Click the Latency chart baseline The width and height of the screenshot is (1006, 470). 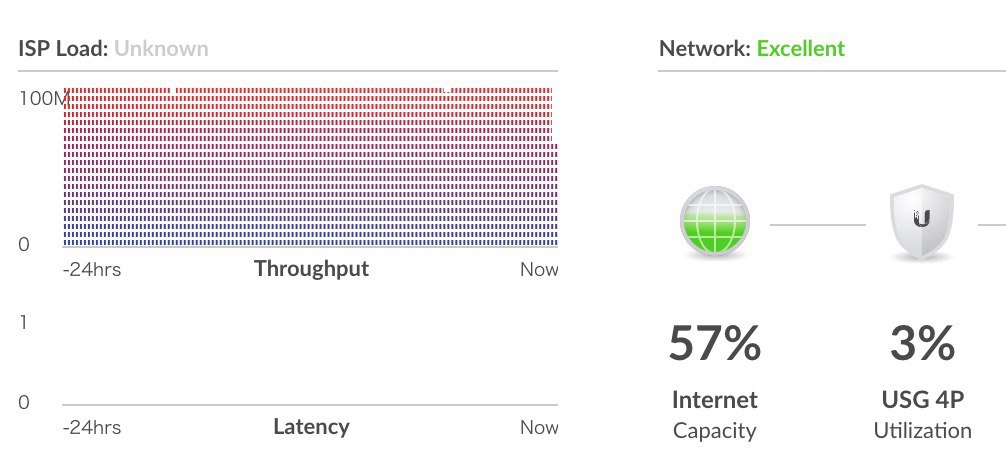(x=310, y=405)
